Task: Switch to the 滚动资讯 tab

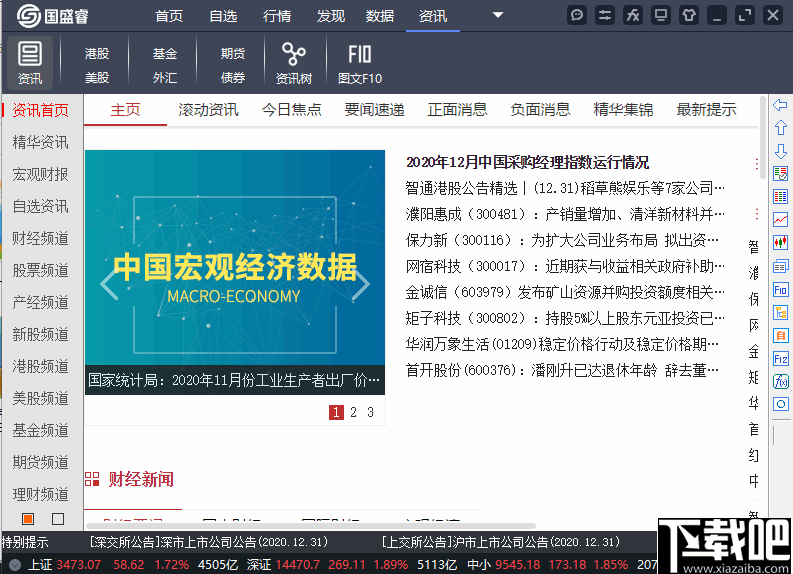Action: pos(208,110)
